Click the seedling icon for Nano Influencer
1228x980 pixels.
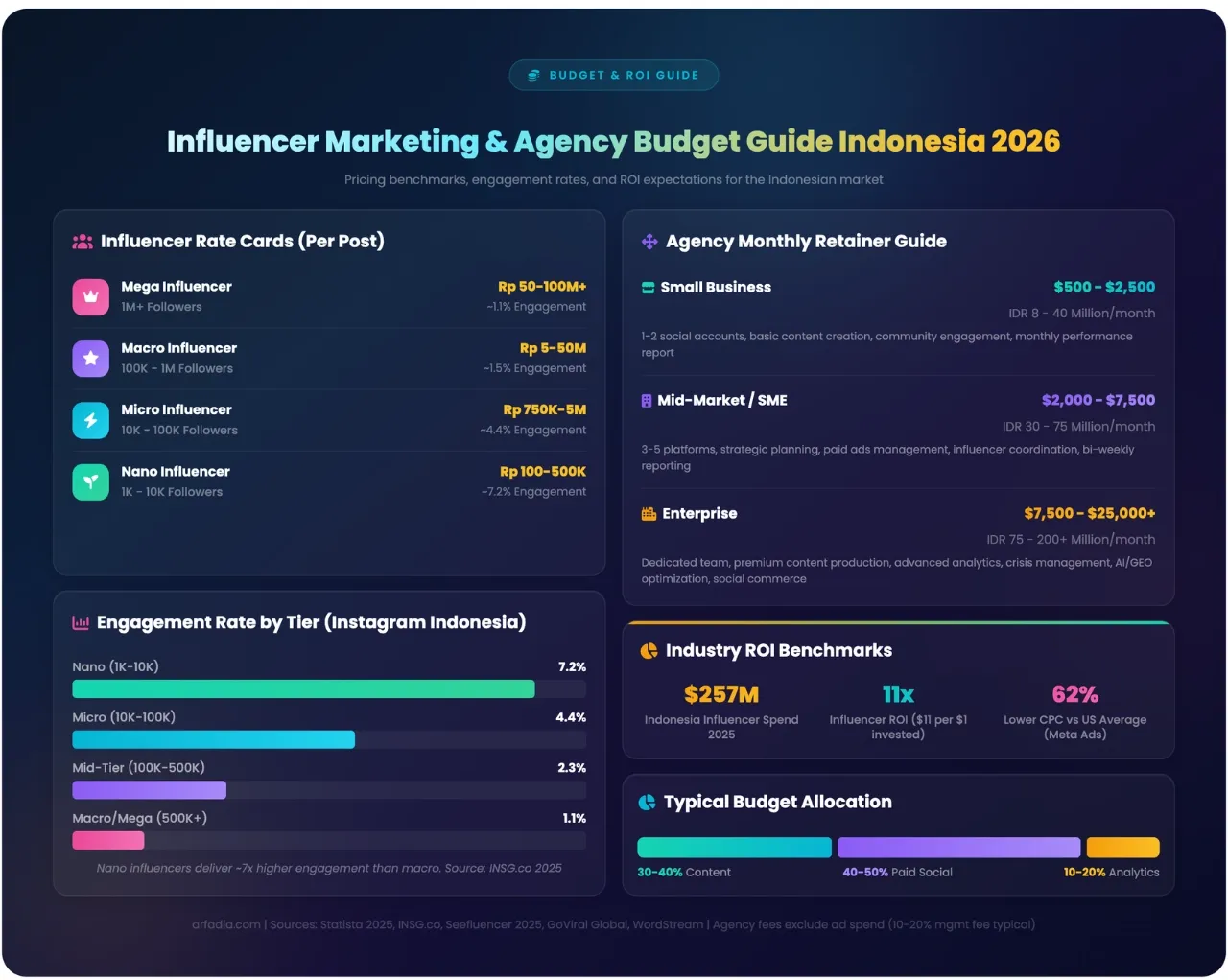click(90, 482)
